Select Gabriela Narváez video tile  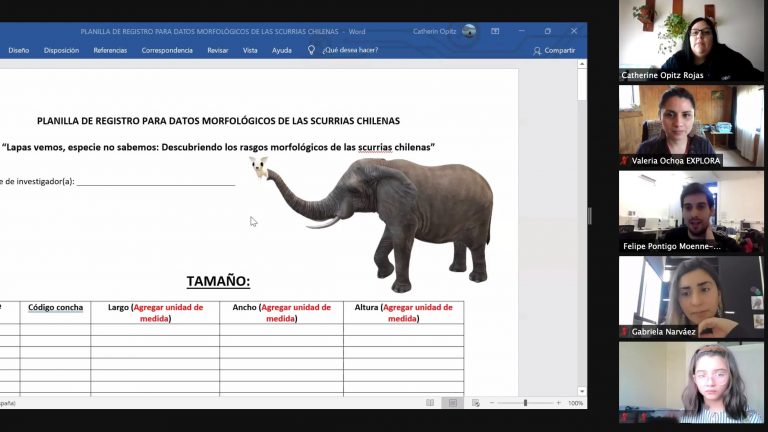click(x=691, y=297)
